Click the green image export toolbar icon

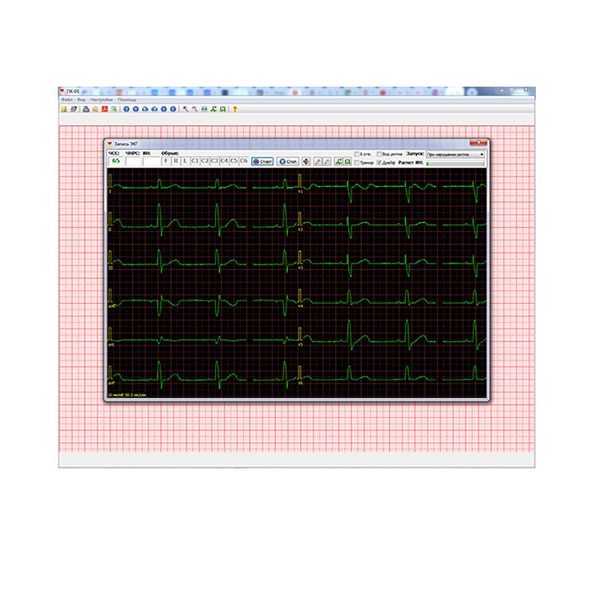coord(114,109)
